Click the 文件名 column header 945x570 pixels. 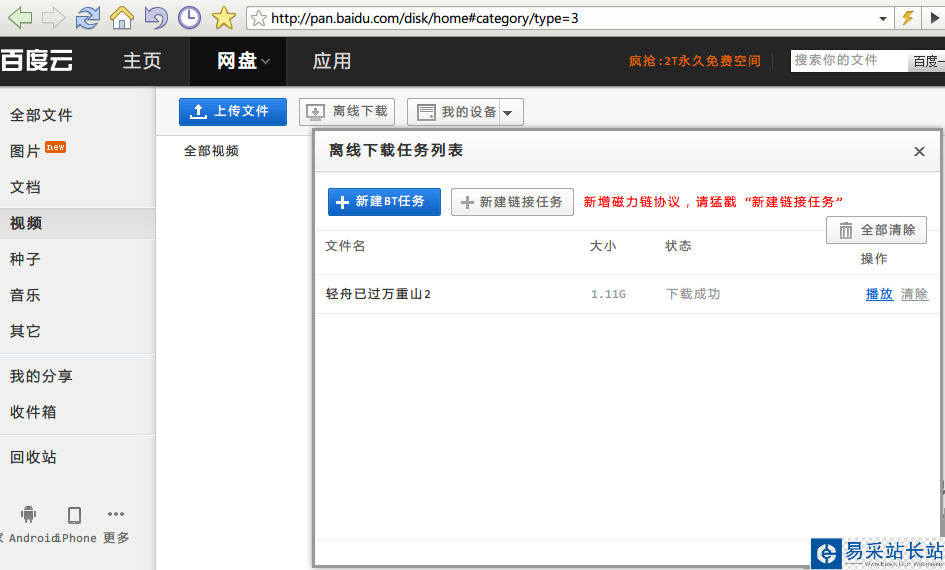coord(345,246)
